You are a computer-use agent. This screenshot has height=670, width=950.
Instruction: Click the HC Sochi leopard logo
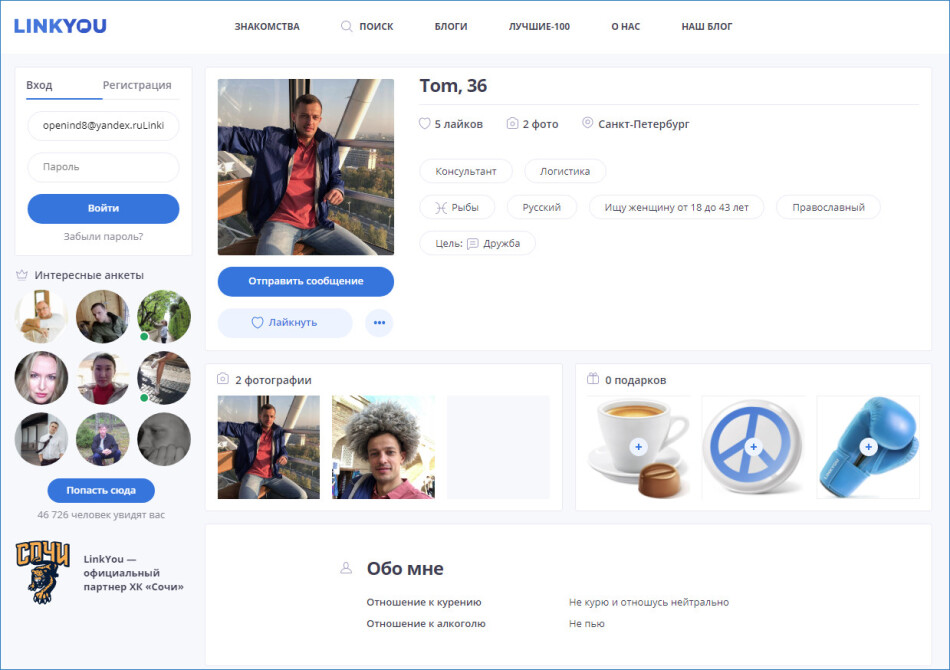pyautogui.click(x=42, y=572)
